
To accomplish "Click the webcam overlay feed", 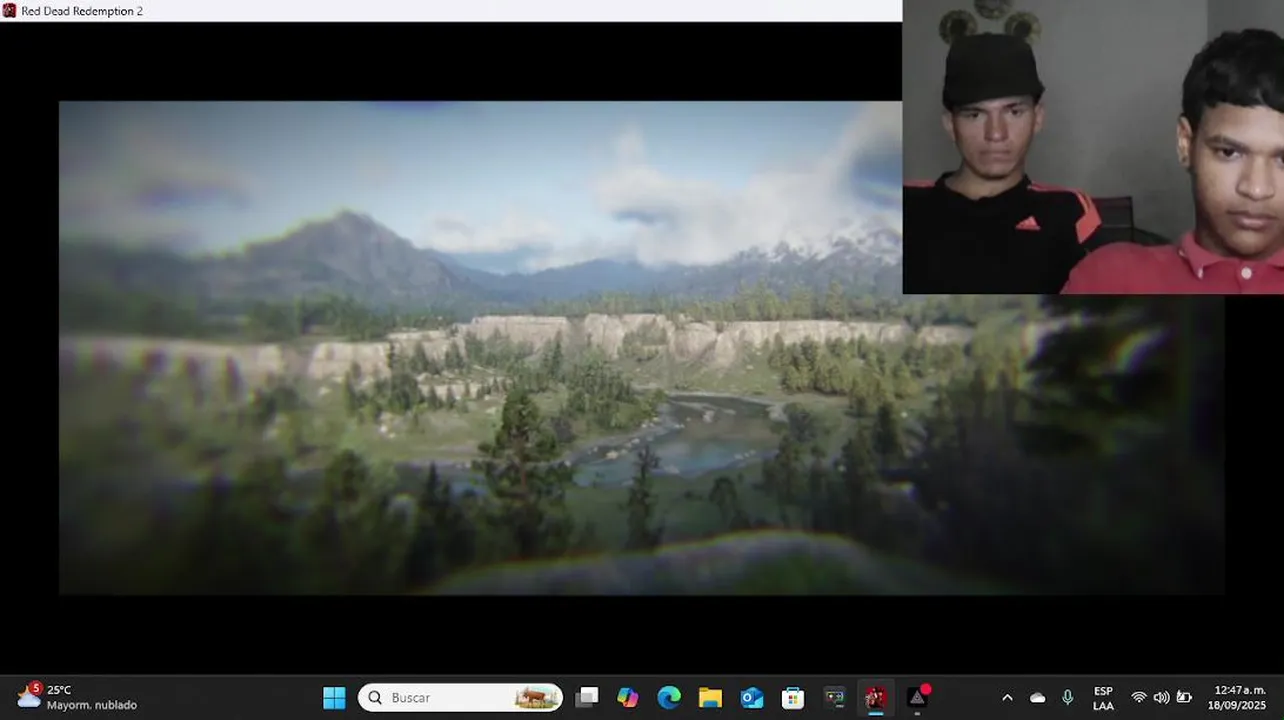I will [1093, 147].
